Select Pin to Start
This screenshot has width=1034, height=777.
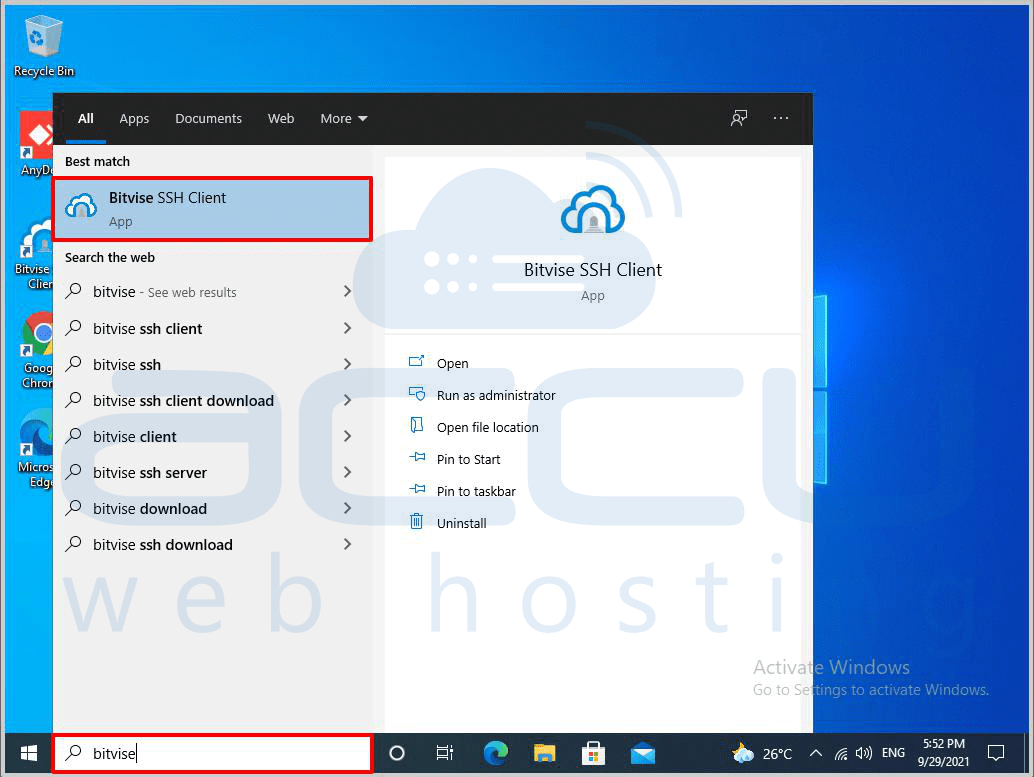click(x=455, y=459)
